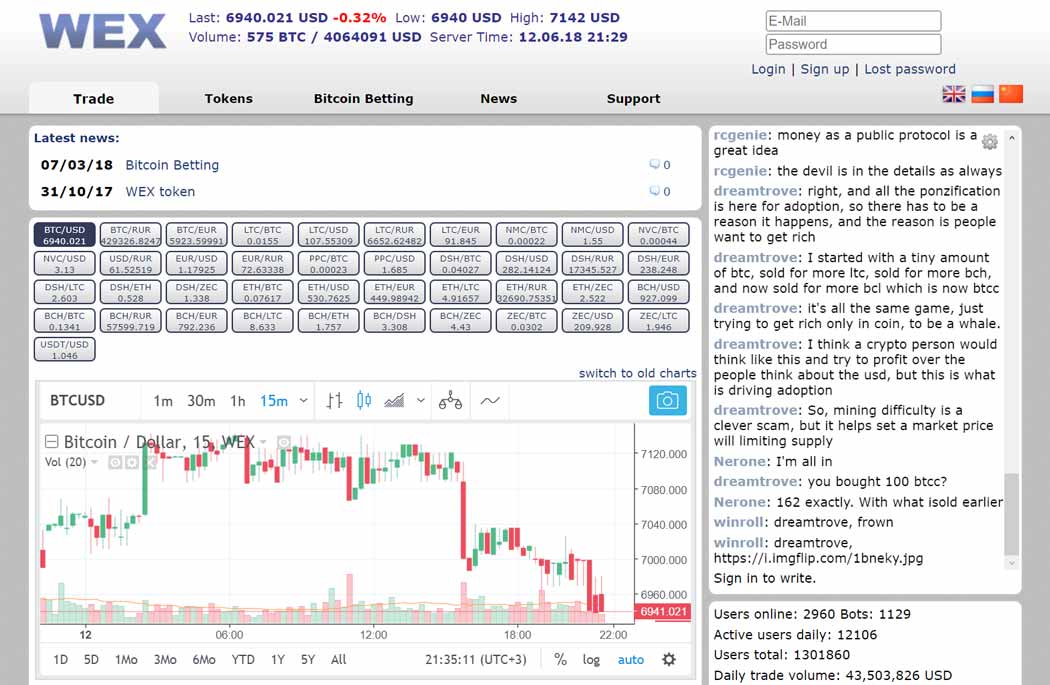Open the WEX token news link

(x=160, y=192)
